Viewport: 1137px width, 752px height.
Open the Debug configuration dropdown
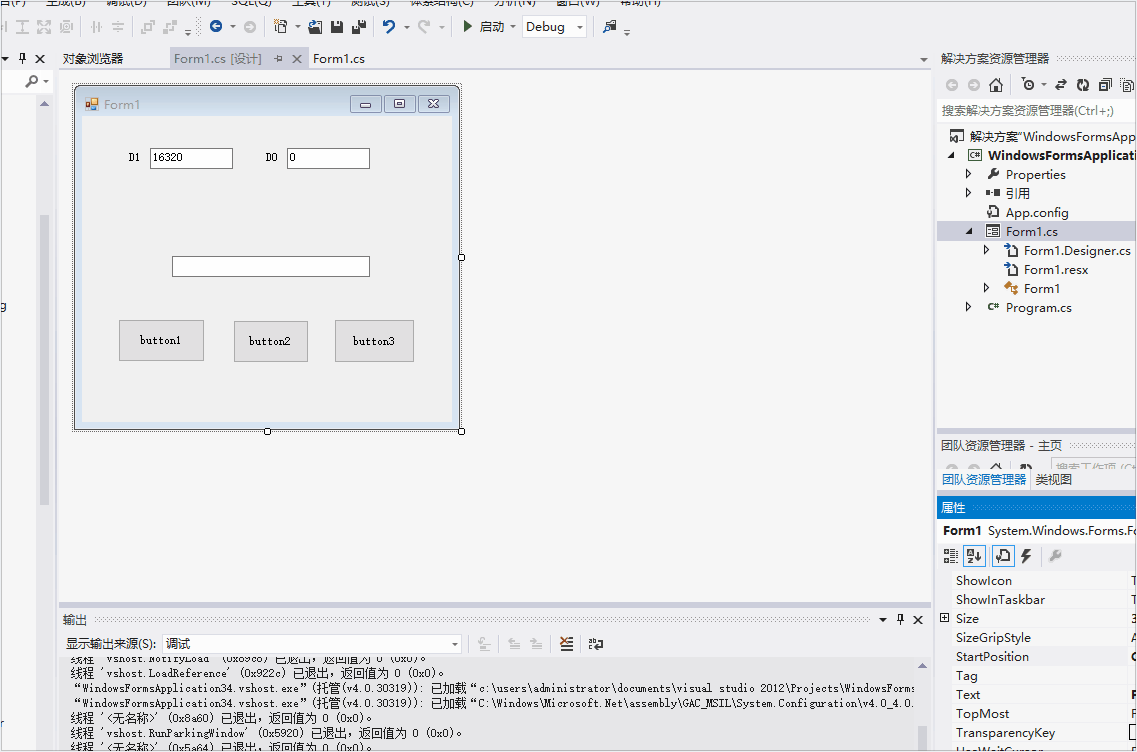[x=580, y=27]
